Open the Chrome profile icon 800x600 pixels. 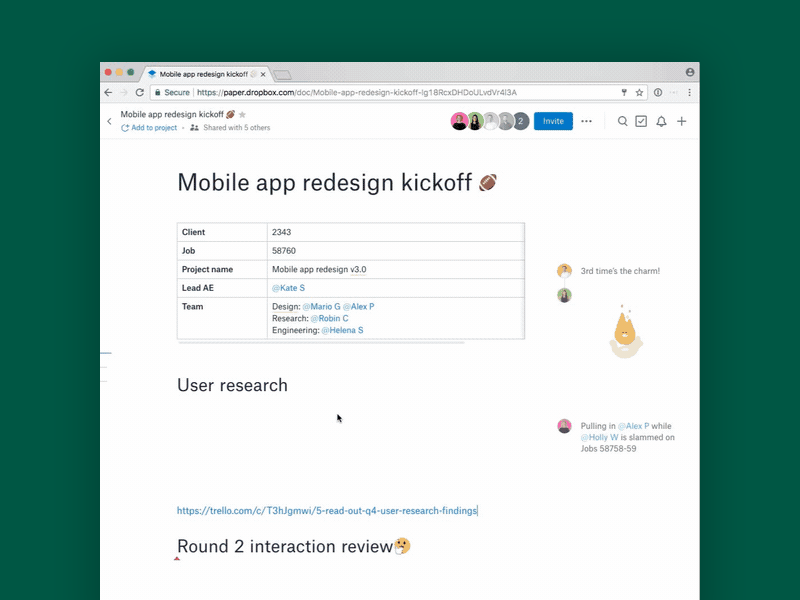[x=690, y=72]
